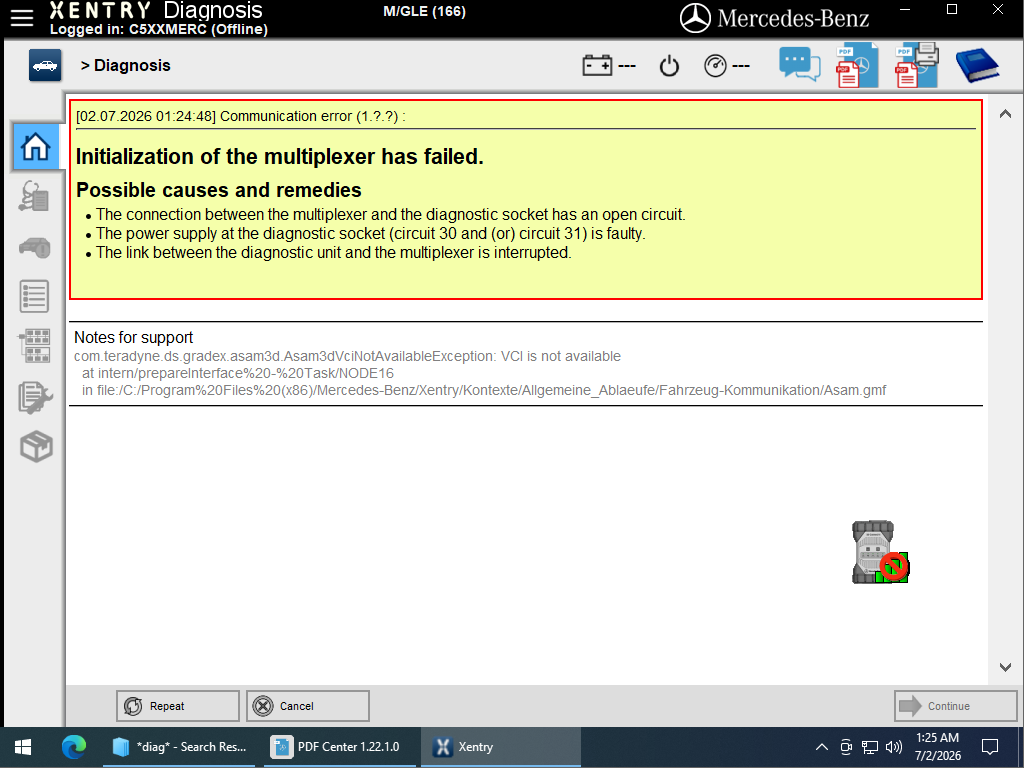
Task: Select 'Initialization of the multiplexer has failed.' heading
Action: [x=280, y=157]
